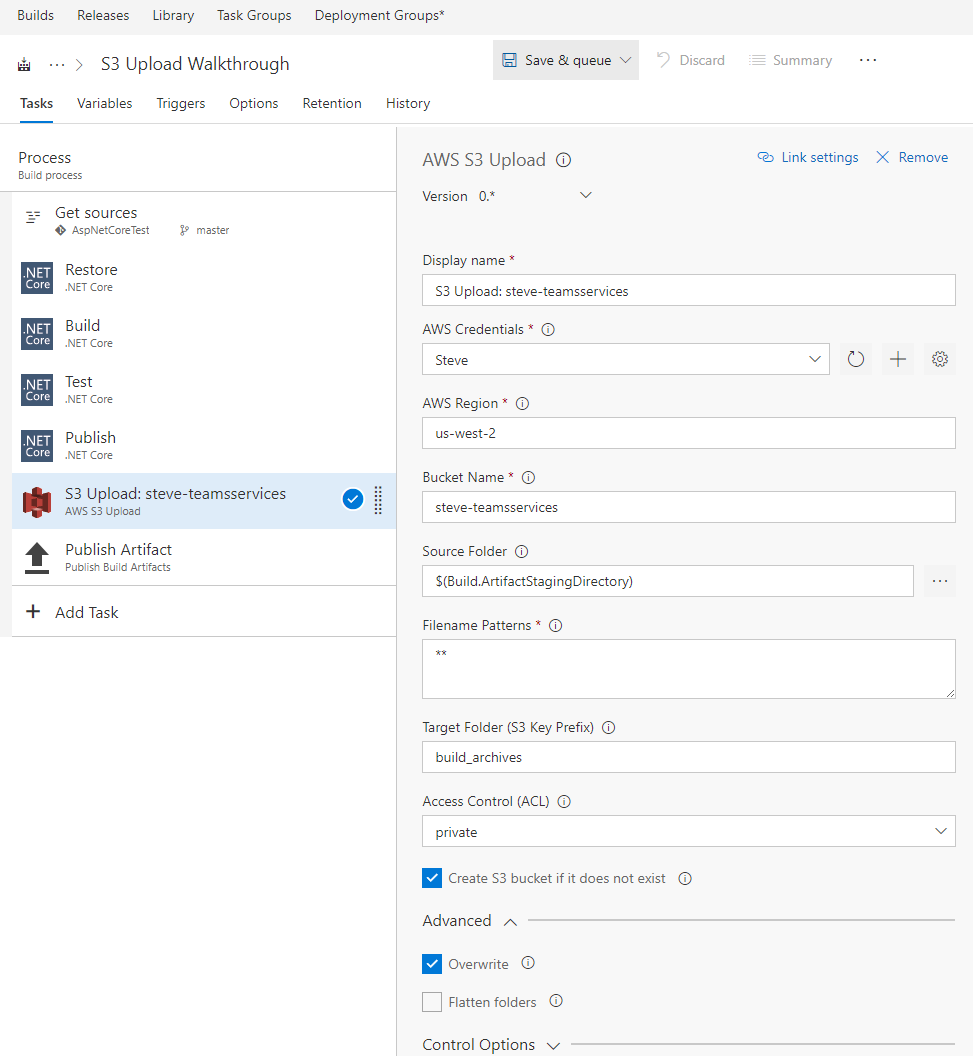Screen dimensions: 973x1056
Task: Add a new AWS Credentials connection with plus icon
Action: (898, 359)
